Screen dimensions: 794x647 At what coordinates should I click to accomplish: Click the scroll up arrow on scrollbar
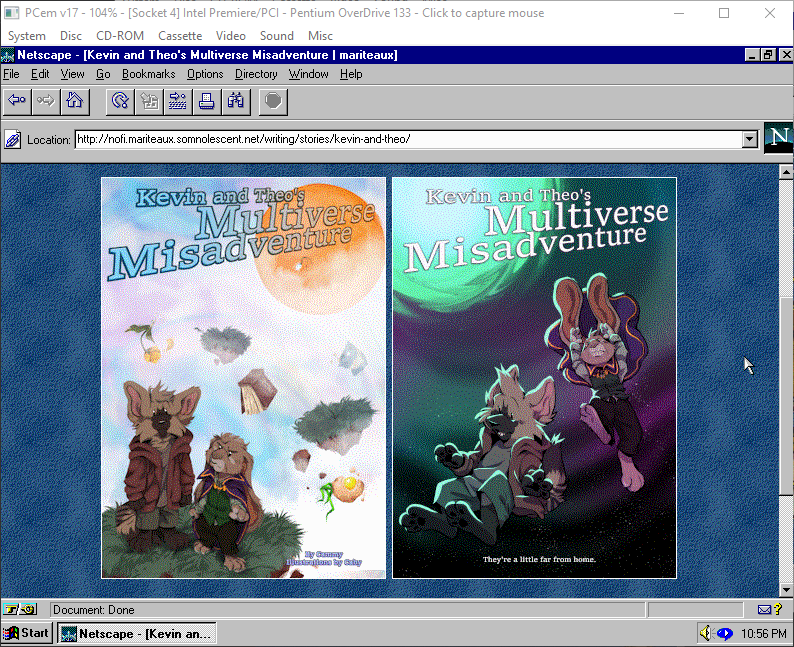(x=785, y=172)
